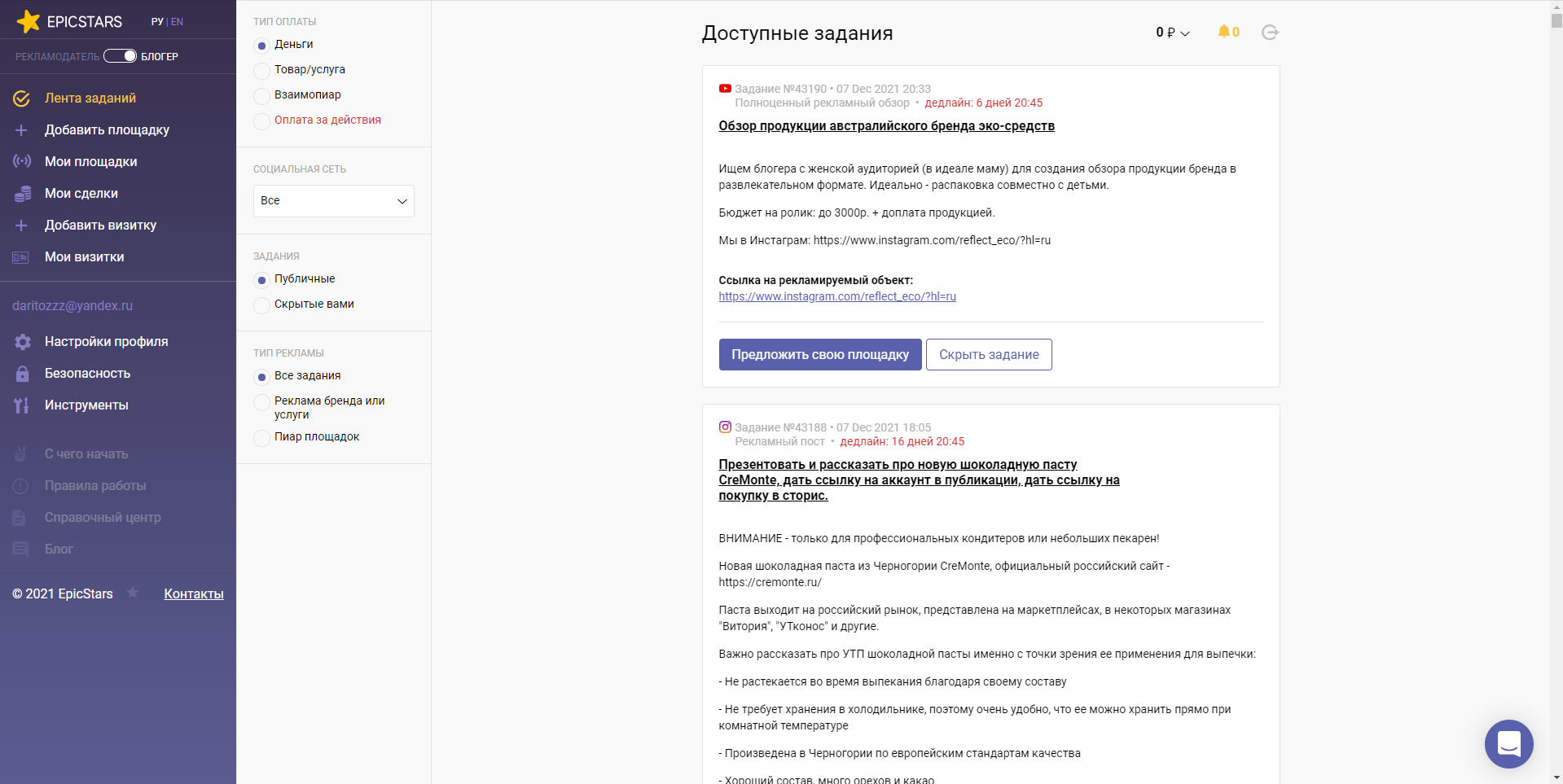Open the social network dropdown
Viewport: 1563px width, 784px height.
tap(334, 201)
